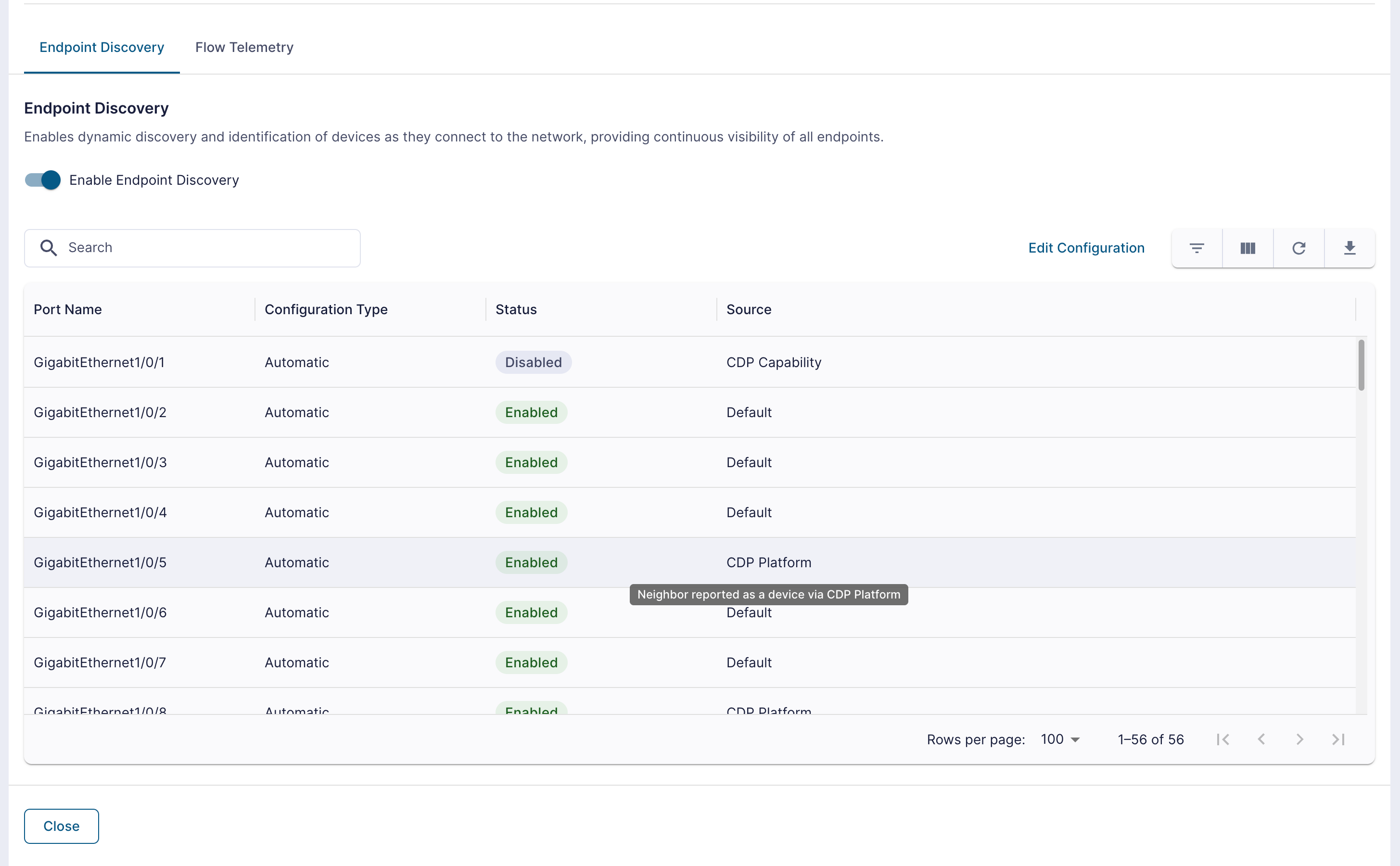1400x866 pixels.
Task: Click Automatic configuration type for GigabitEthernet1/0/6
Action: 297,612
